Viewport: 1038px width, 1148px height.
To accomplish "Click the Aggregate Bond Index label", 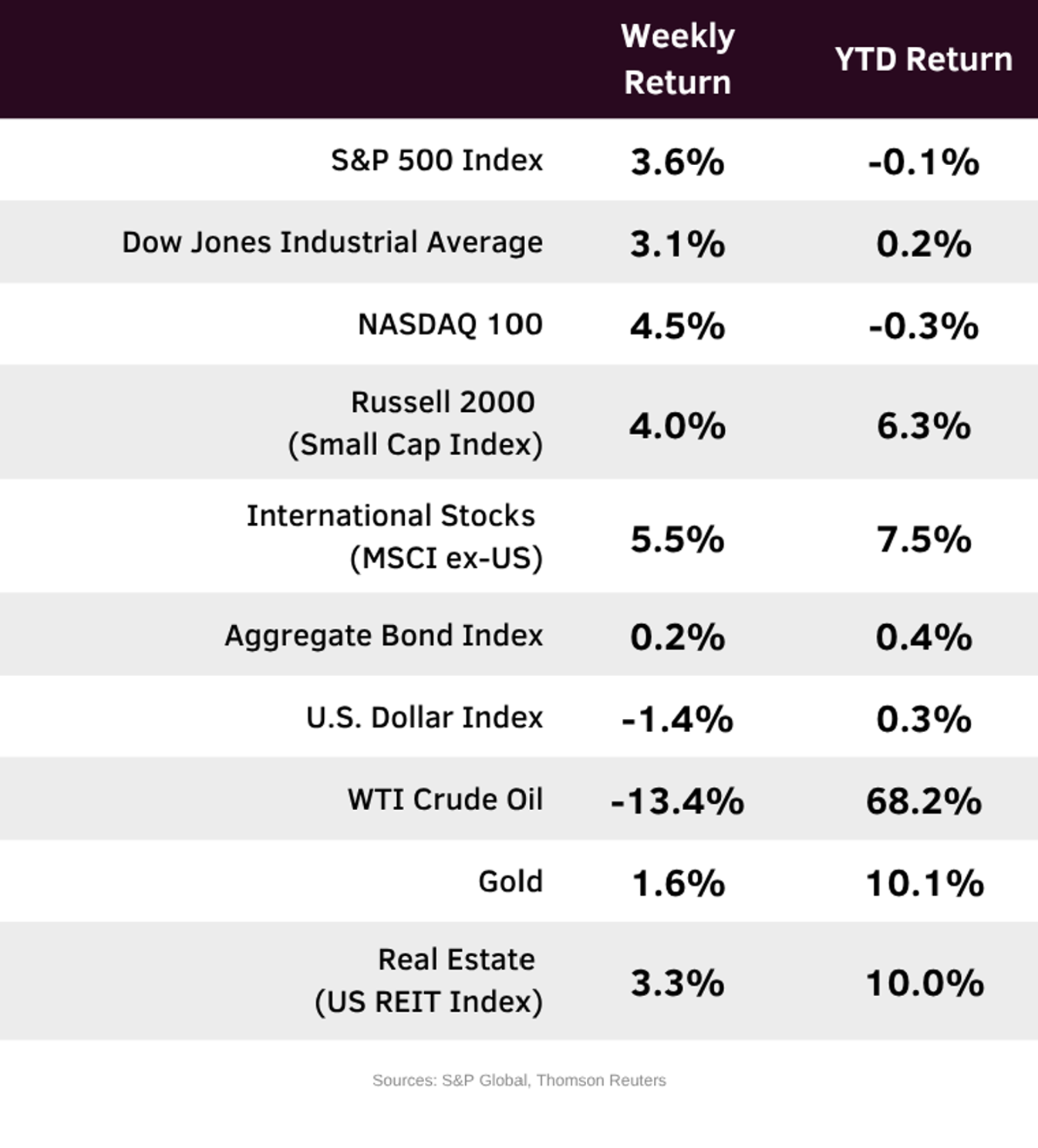I will 384,636.
